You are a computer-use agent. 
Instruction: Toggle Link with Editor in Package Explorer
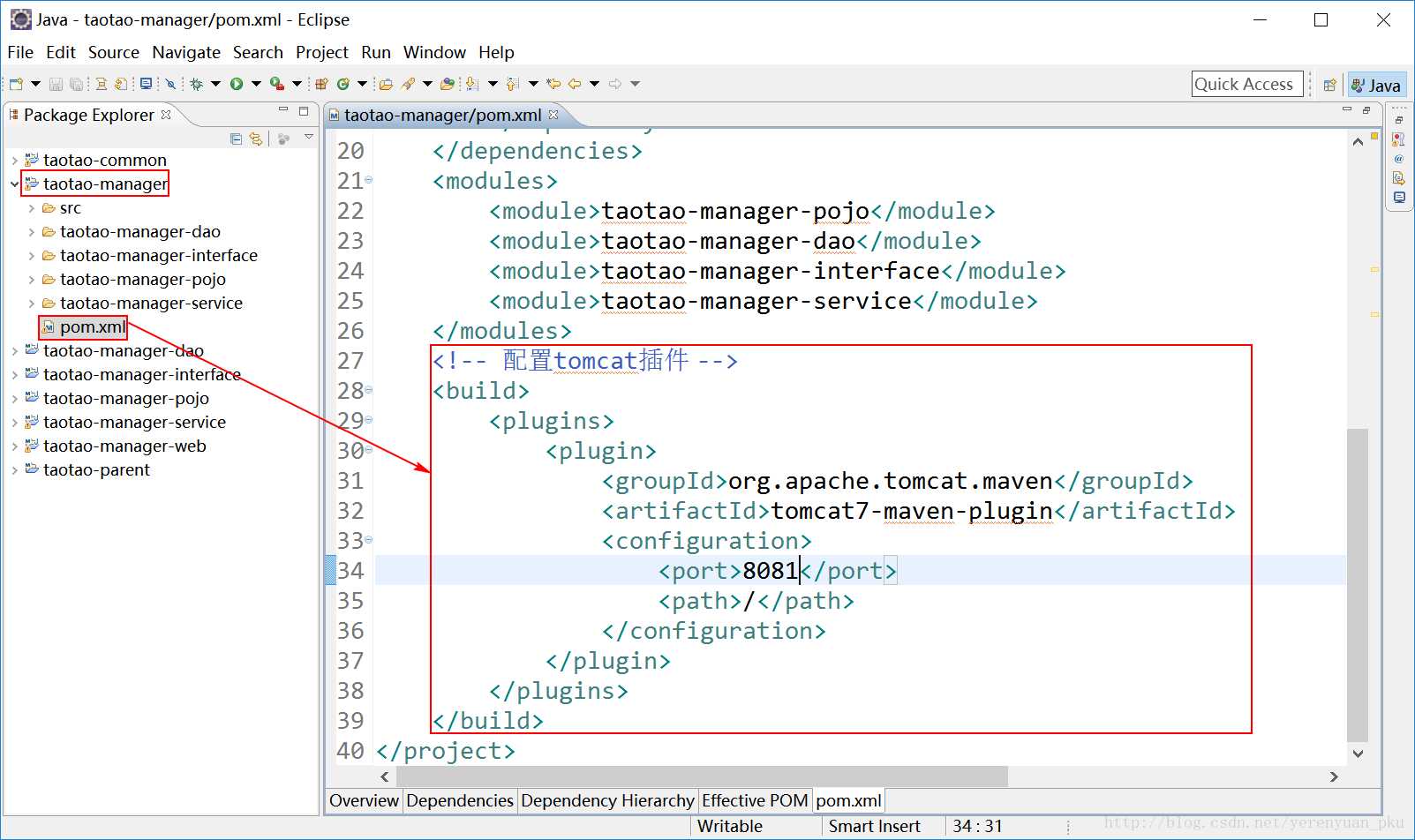[256, 139]
